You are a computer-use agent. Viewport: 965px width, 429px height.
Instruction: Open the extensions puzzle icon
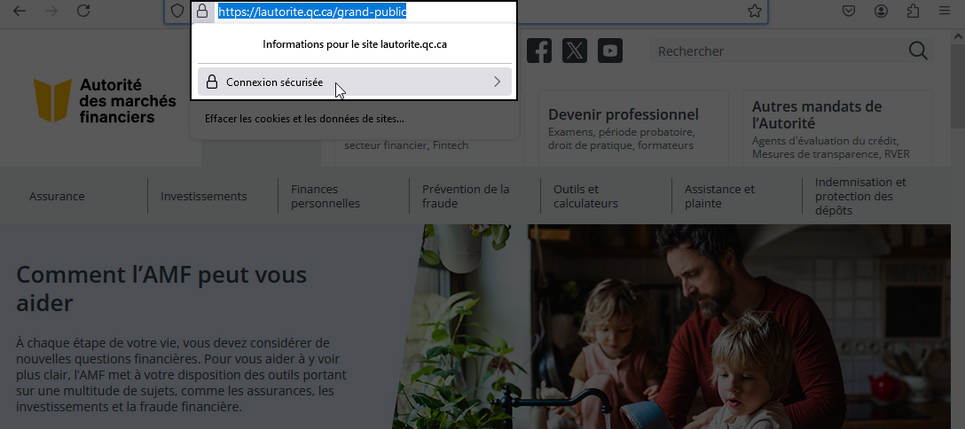coord(913,11)
